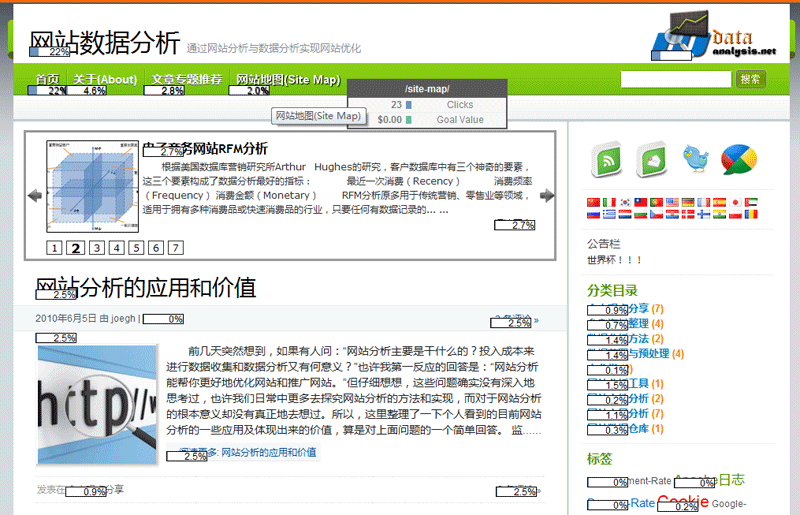Open the 文章专题推荐 menu item
This screenshot has height=515, width=800.
(186, 79)
